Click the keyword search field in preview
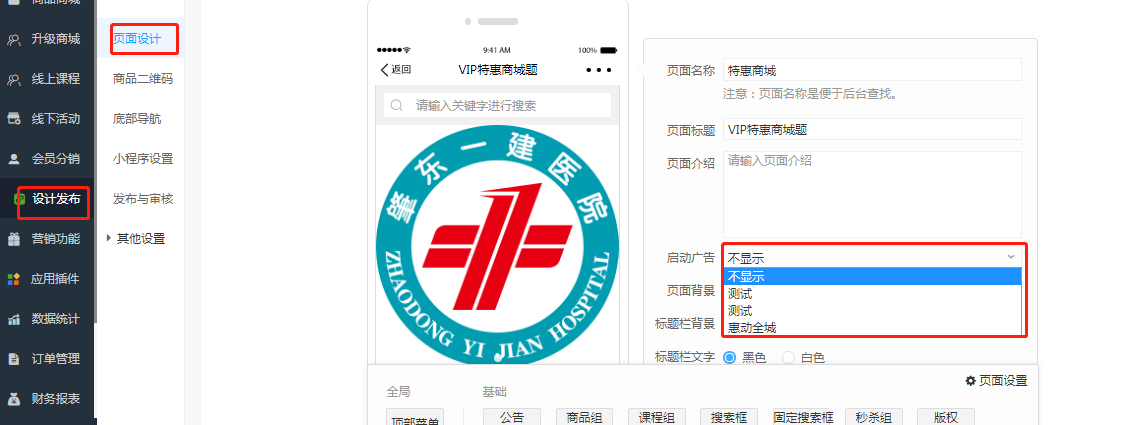1129x425 pixels. (x=498, y=105)
